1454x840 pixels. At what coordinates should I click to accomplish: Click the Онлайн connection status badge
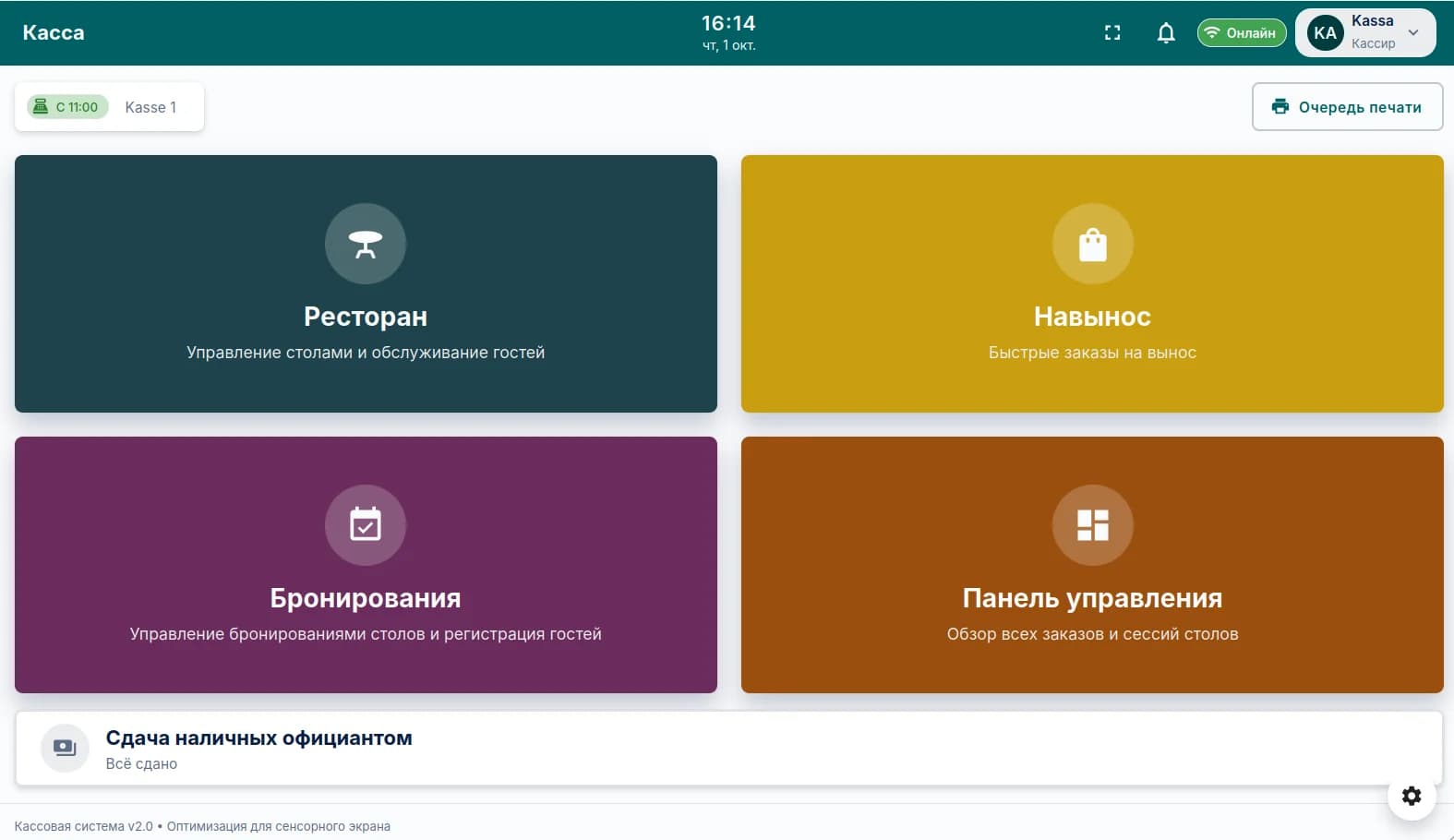1242,33
